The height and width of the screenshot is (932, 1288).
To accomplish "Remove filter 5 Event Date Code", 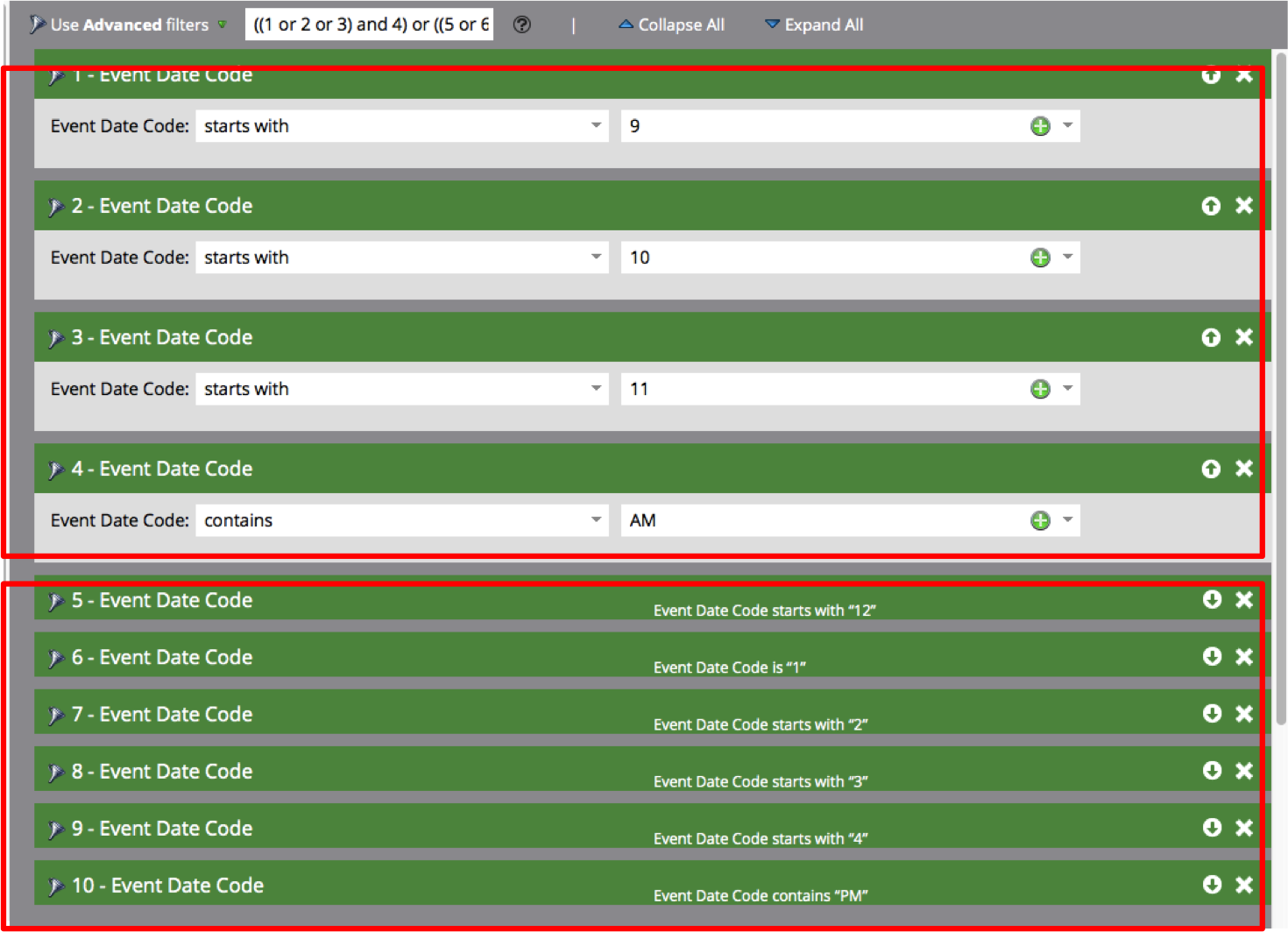I will click(x=1244, y=600).
